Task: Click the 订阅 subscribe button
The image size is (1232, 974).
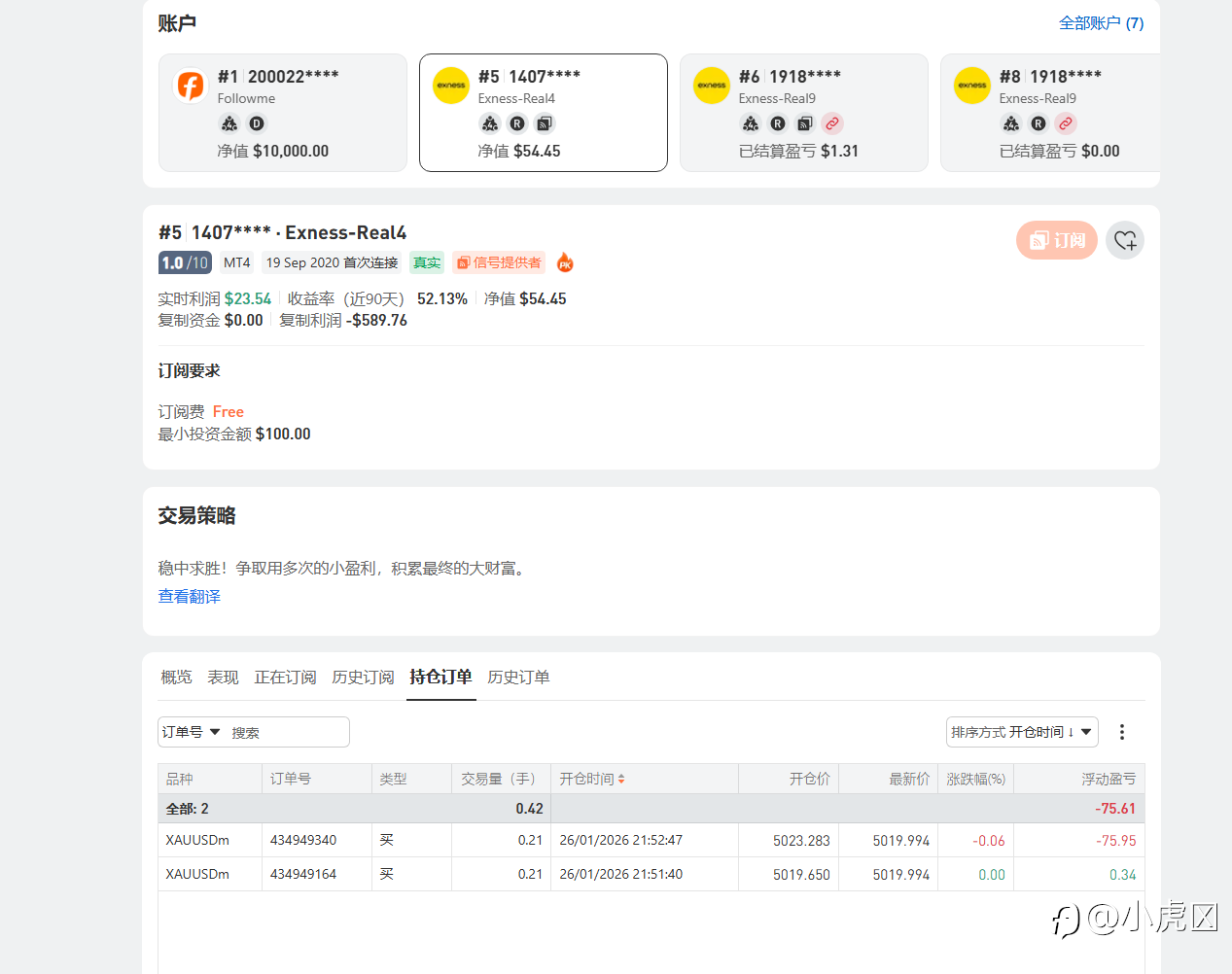Action: (1057, 240)
